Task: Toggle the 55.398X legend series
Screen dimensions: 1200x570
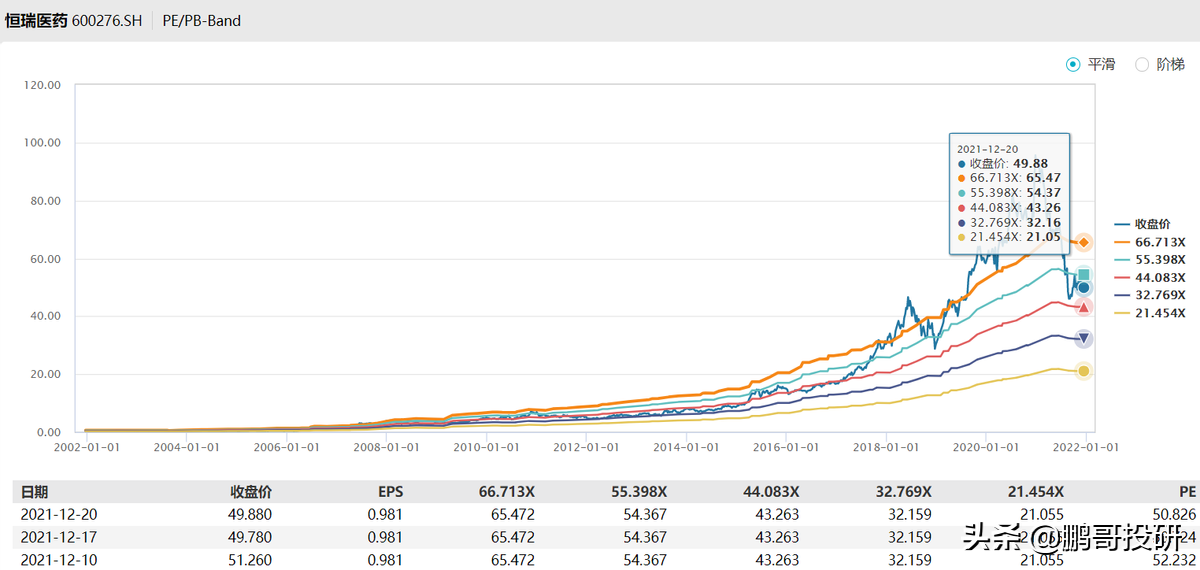Action: [x=1149, y=259]
